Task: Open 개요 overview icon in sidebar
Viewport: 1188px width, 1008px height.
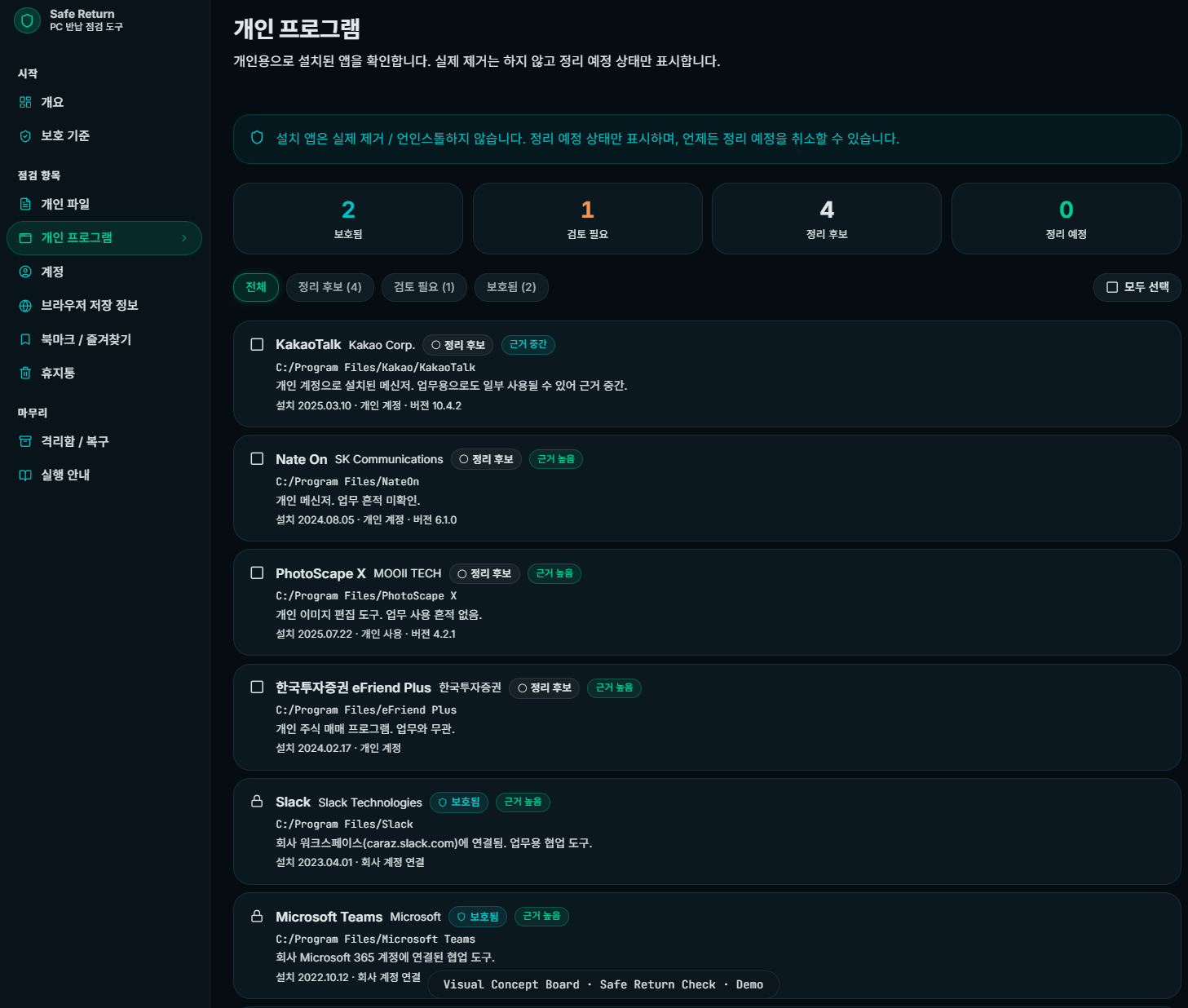Action: coord(25,102)
